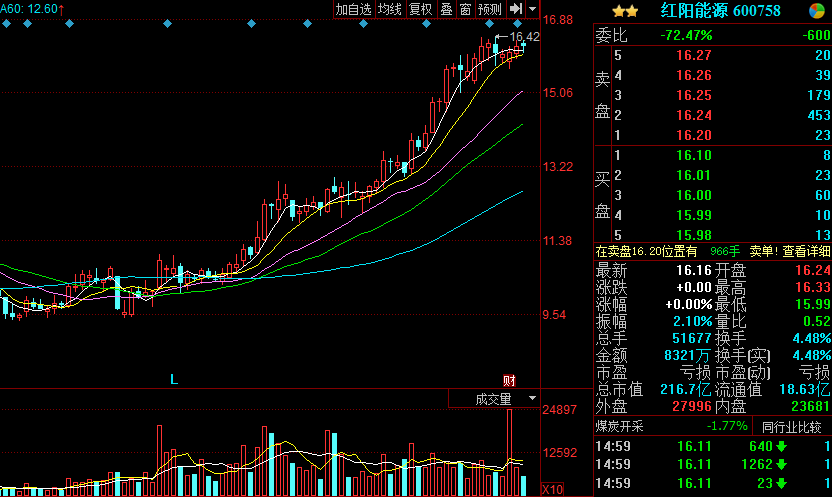Click the 红阳能源 stock name title
Screen dimensions: 832x497
pyautogui.click(x=692, y=11)
